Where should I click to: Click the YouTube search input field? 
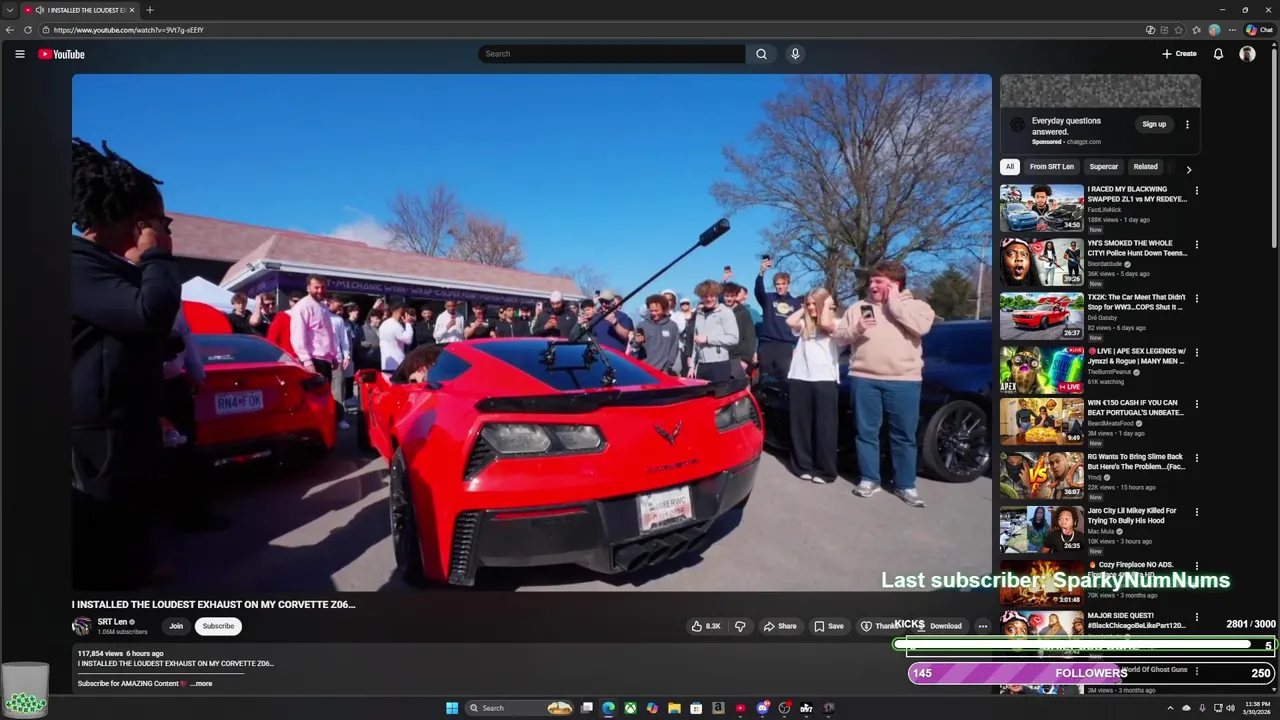(x=611, y=54)
